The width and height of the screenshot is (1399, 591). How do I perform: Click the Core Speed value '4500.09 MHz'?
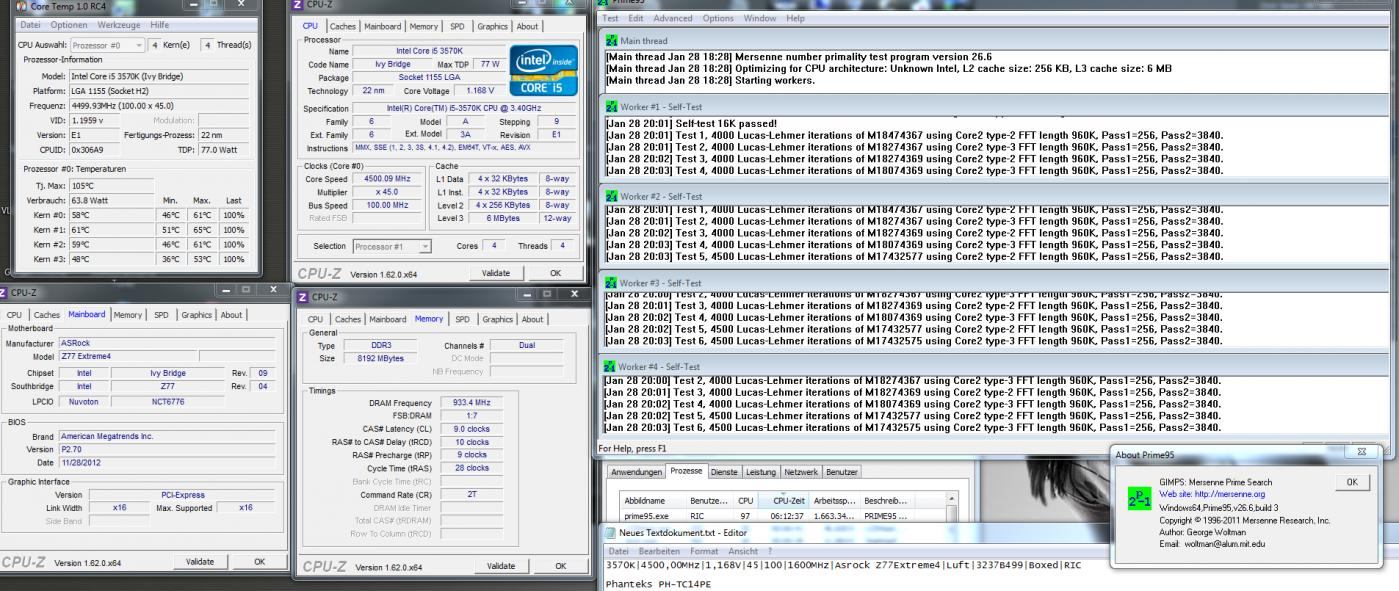[385, 178]
